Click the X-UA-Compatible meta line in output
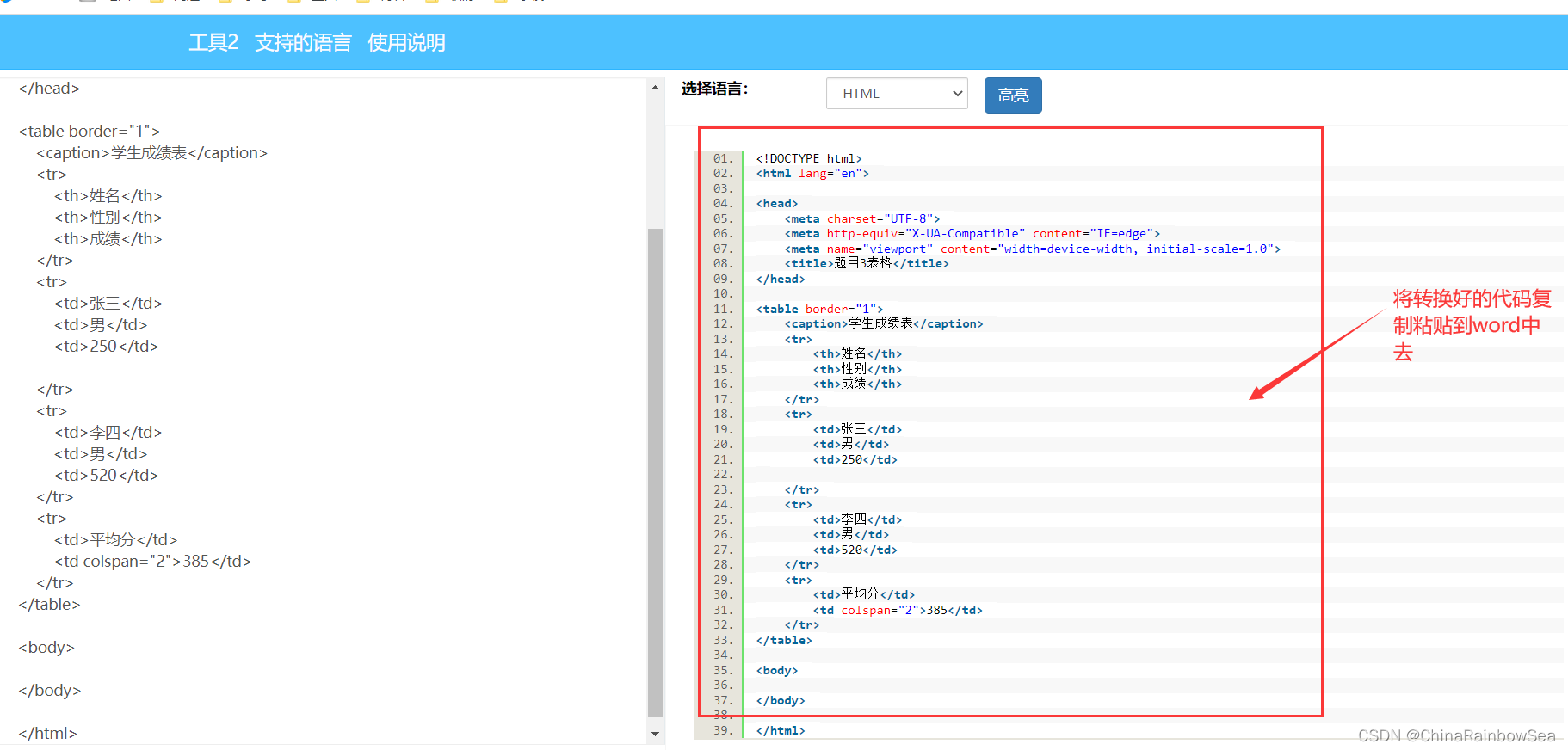This screenshot has width=1568, height=750. click(x=972, y=233)
